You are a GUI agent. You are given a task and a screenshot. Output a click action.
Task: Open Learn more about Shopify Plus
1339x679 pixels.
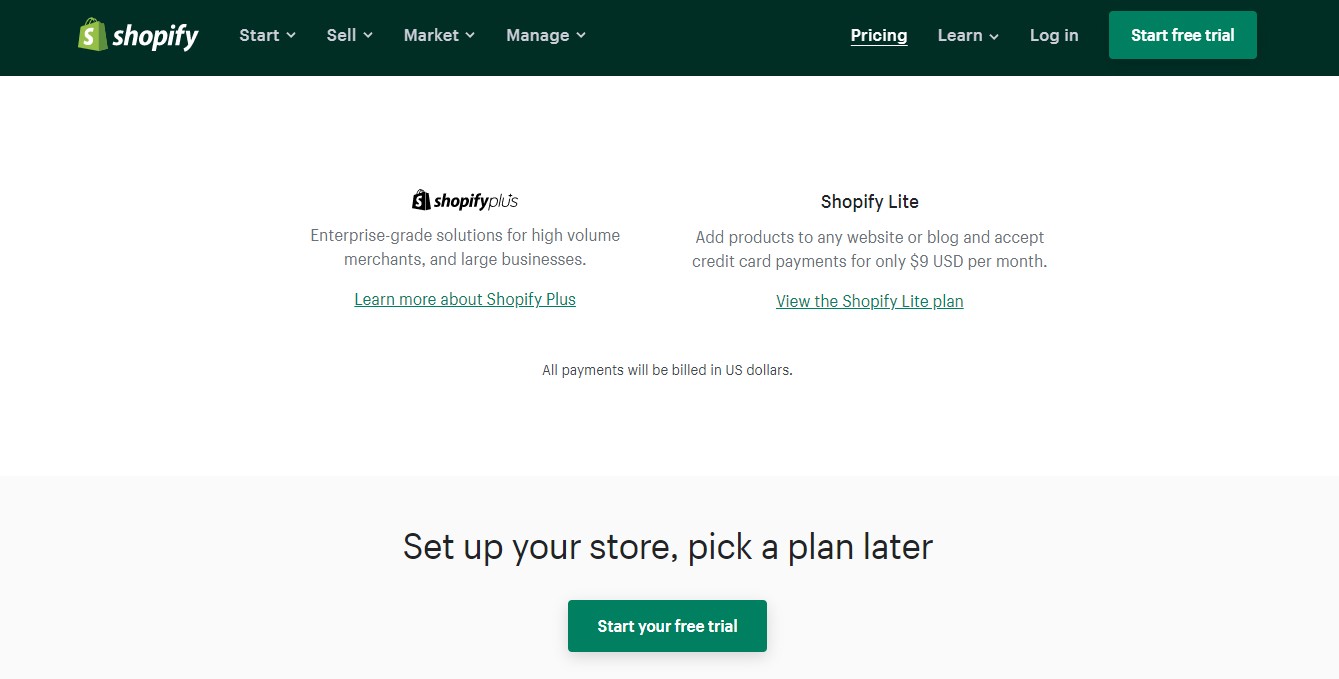click(464, 298)
